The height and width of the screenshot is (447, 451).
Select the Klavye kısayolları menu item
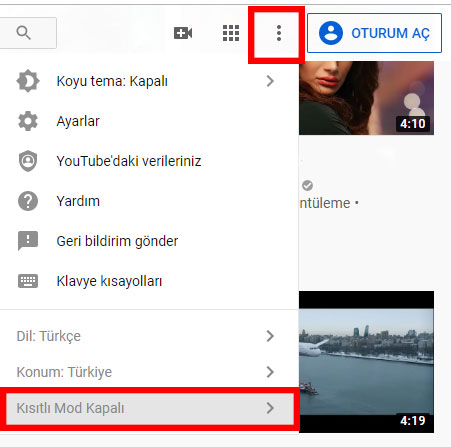[149, 281]
